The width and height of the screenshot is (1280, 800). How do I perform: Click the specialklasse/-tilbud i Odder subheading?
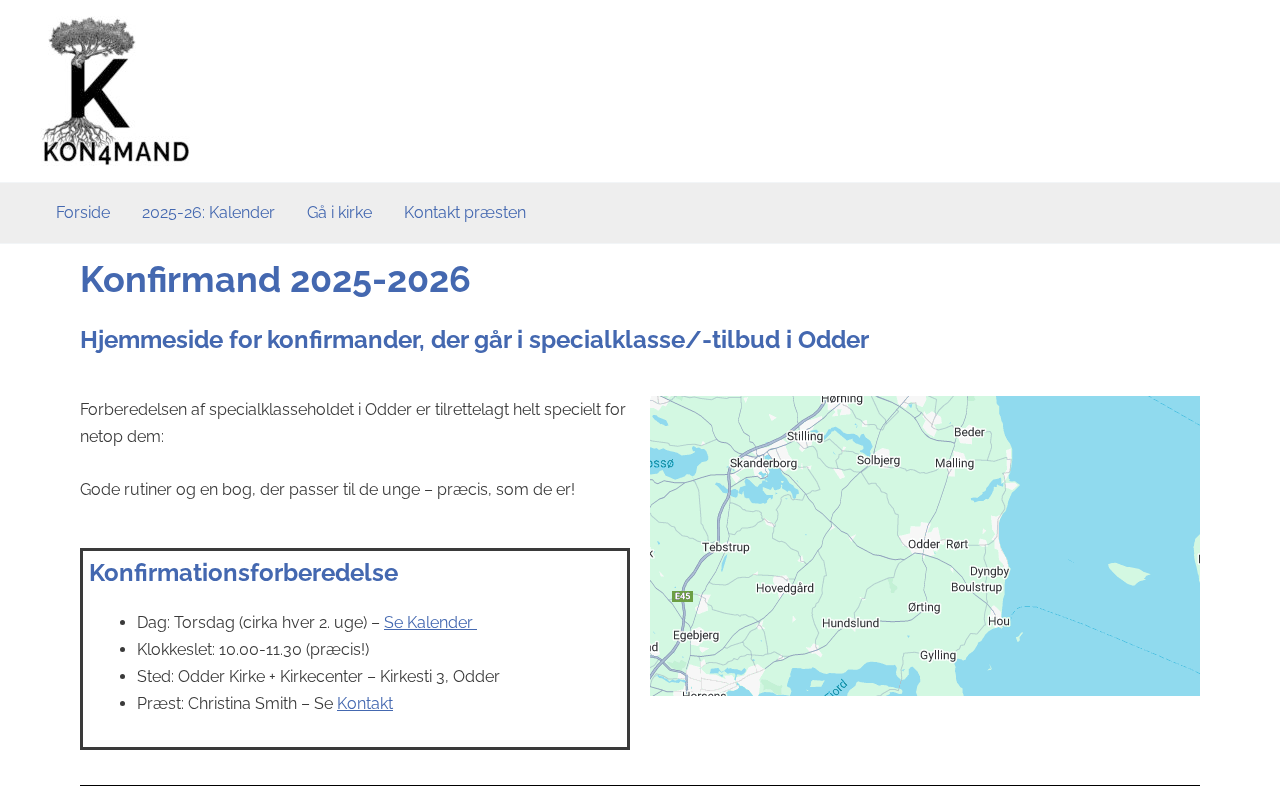point(474,340)
